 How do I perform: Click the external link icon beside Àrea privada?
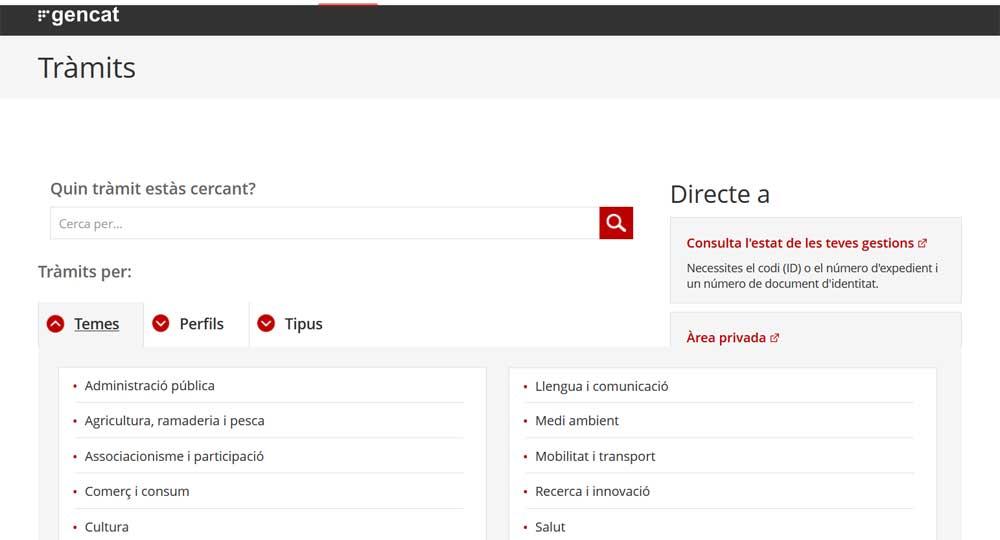[x=774, y=338]
